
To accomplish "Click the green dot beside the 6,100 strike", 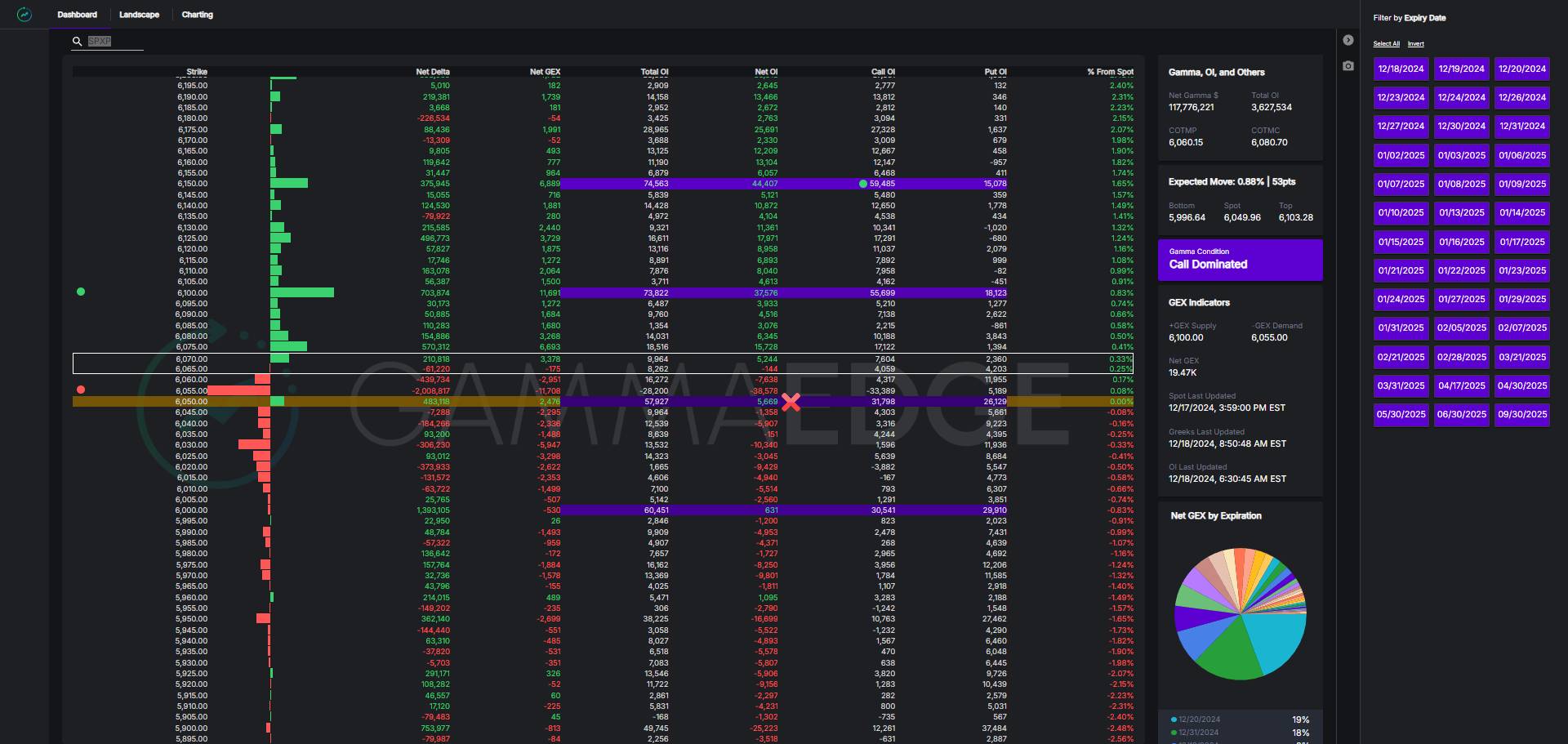I will pos(81,292).
